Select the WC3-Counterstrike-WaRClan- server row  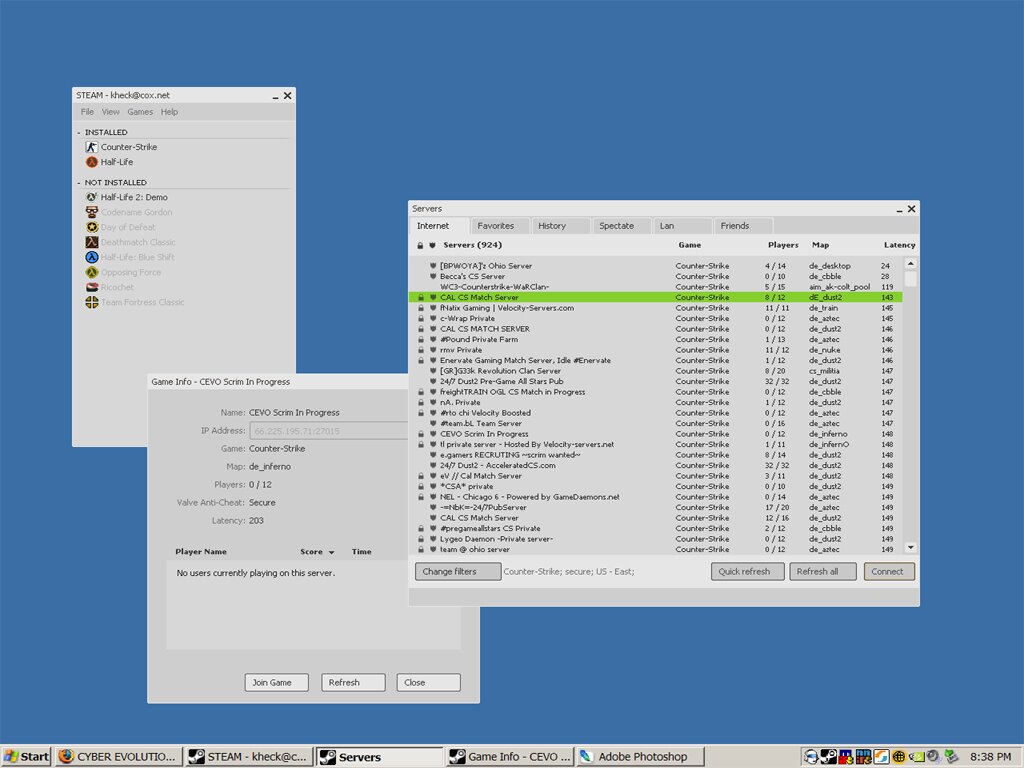tap(655, 287)
